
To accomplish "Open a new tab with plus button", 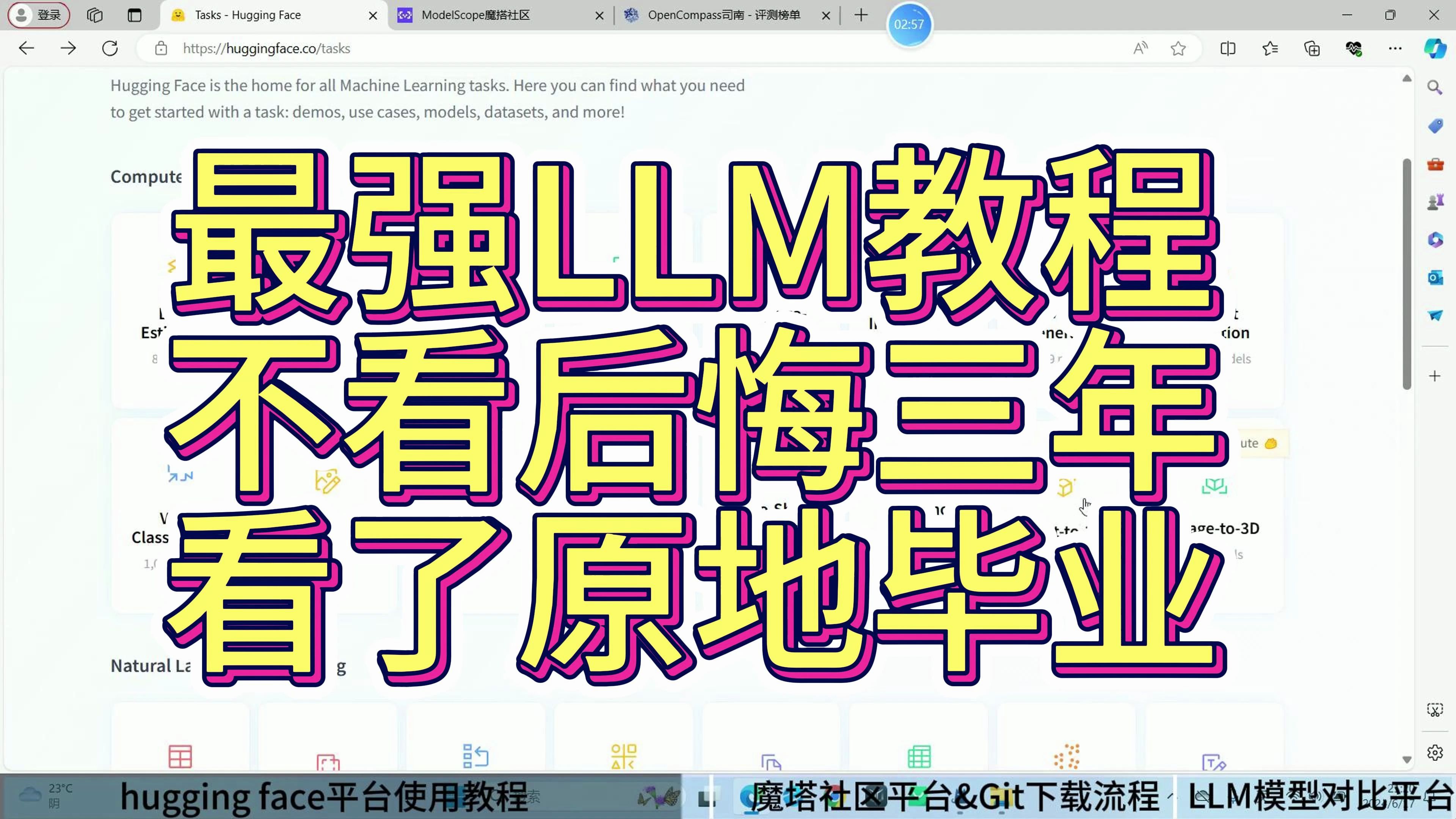I will 861,15.
